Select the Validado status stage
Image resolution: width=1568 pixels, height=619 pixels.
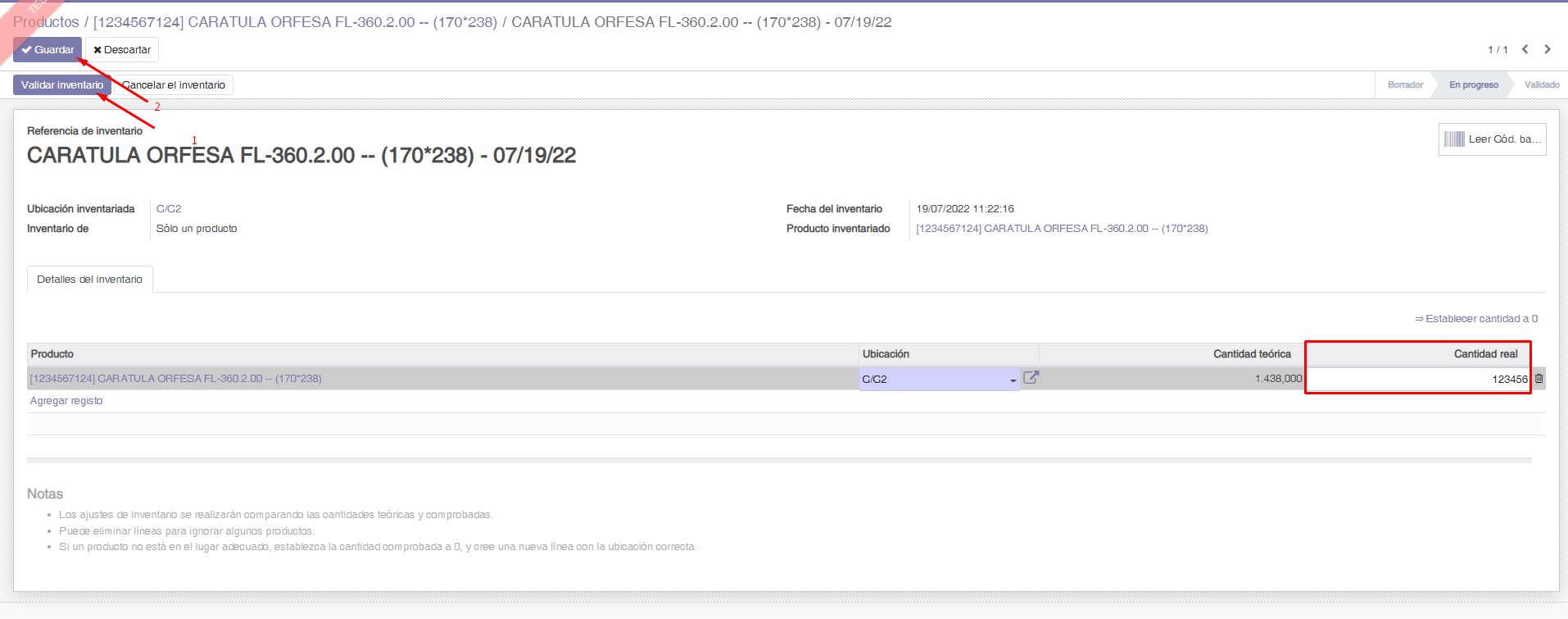pos(1541,85)
